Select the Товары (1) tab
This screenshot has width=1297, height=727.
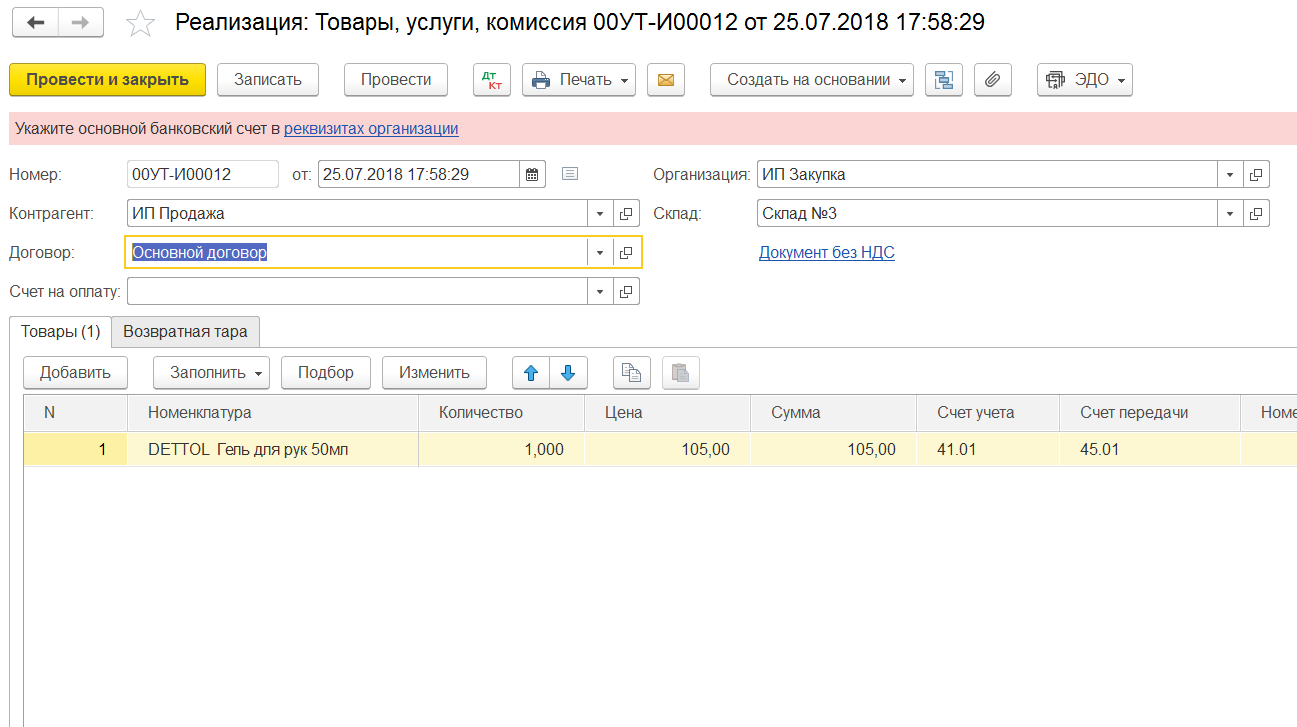tap(60, 332)
